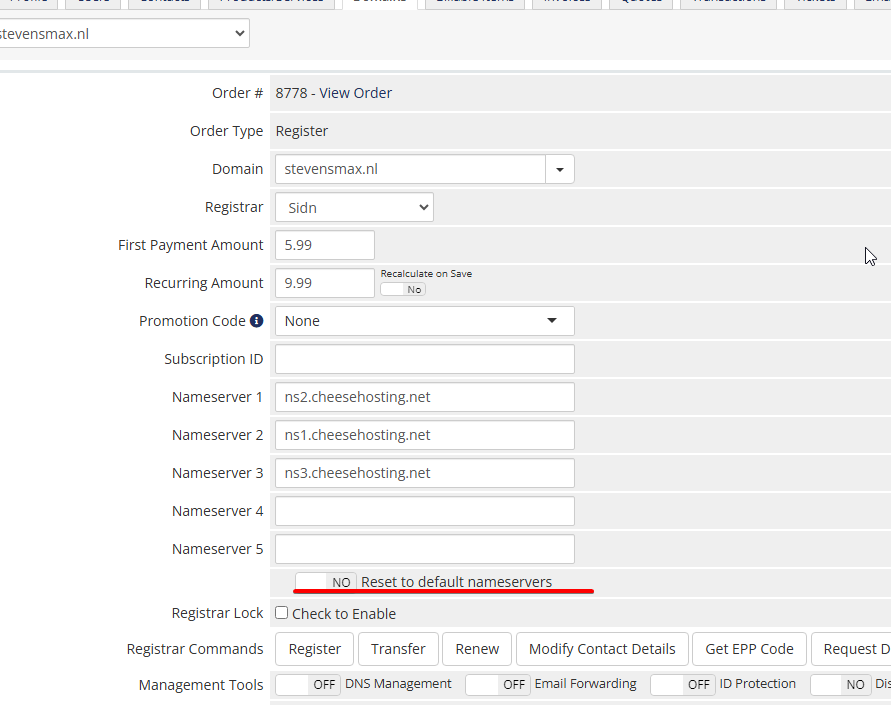
Task: Click the empty Nameserver 4 field
Action: (424, 511)
